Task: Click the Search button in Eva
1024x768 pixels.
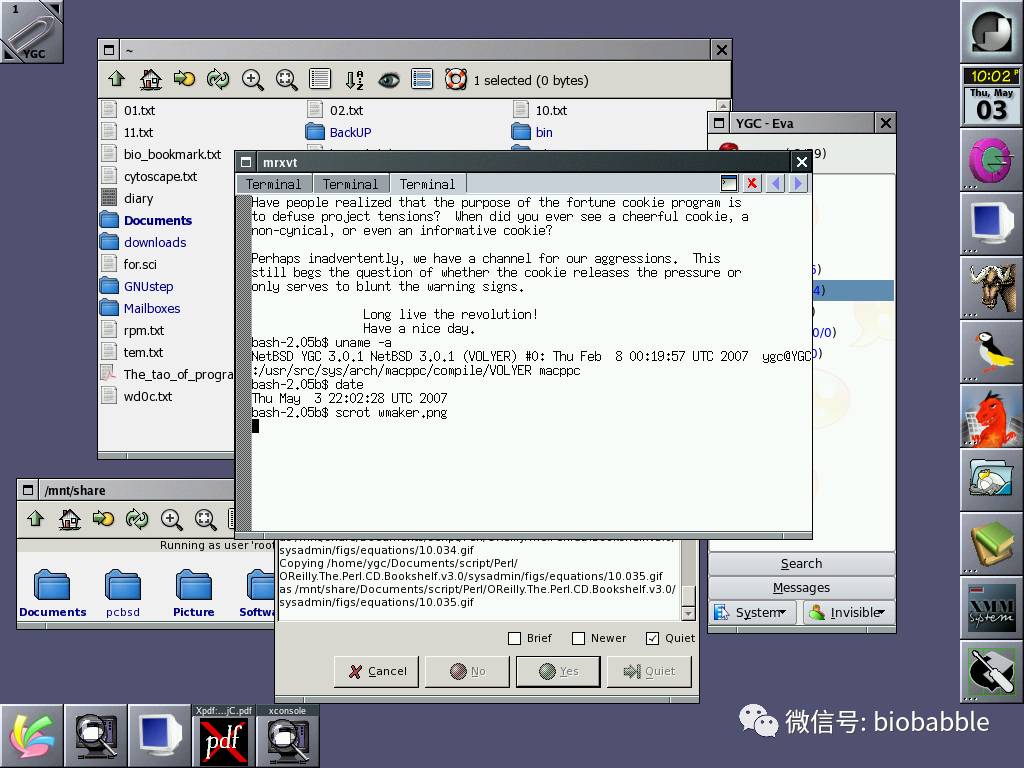Action: click(x=801, y=564)
